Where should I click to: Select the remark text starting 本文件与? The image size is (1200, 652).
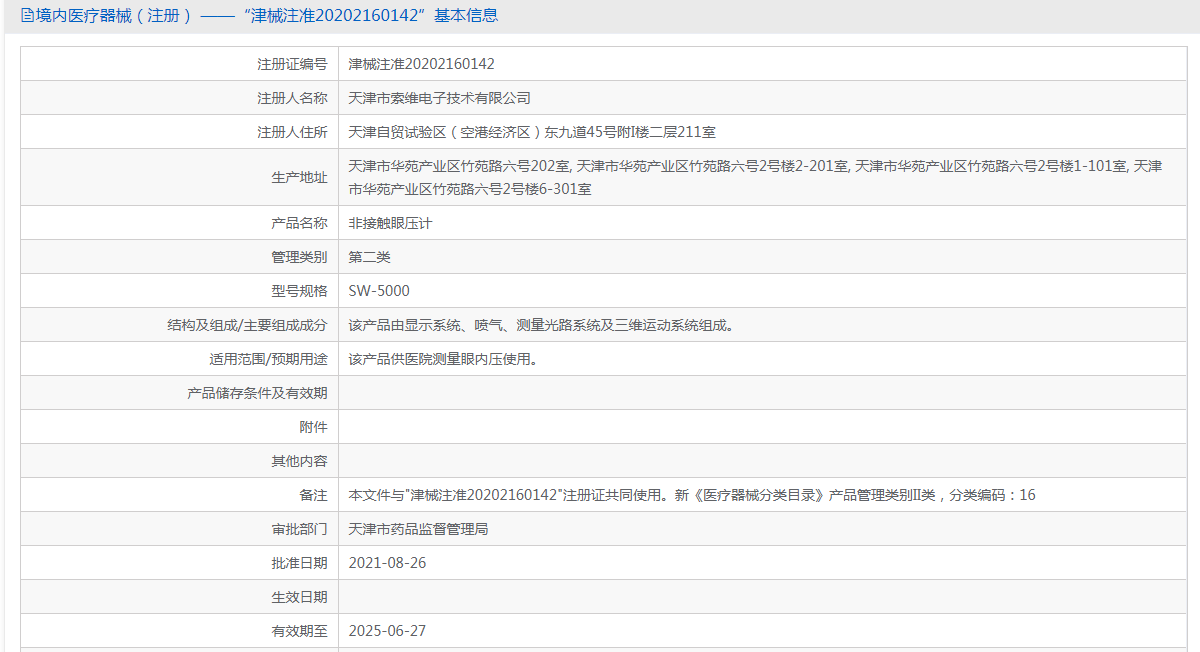tap(692, 495)
